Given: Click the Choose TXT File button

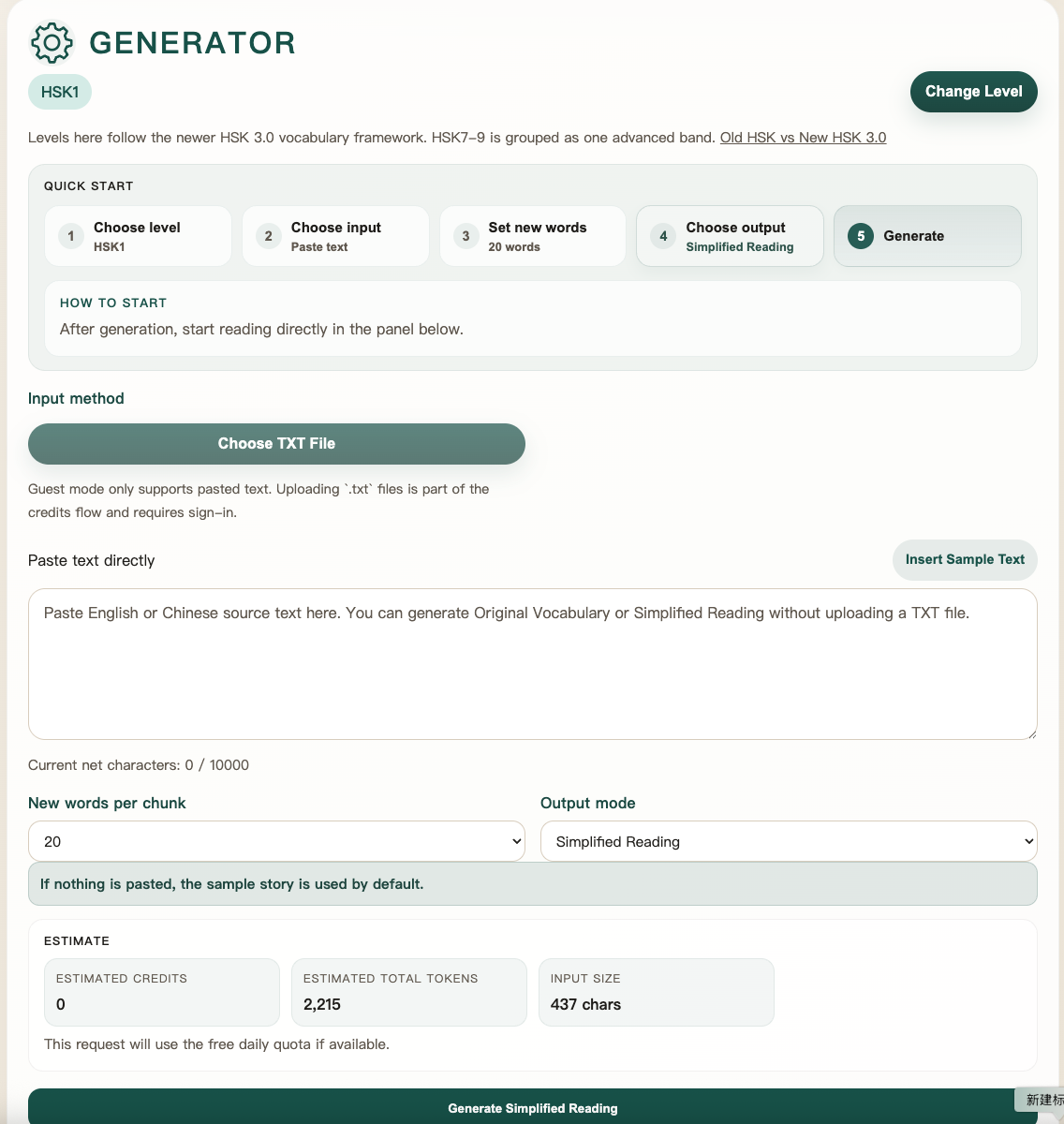Looking at the screenshot, I should 276,444.
